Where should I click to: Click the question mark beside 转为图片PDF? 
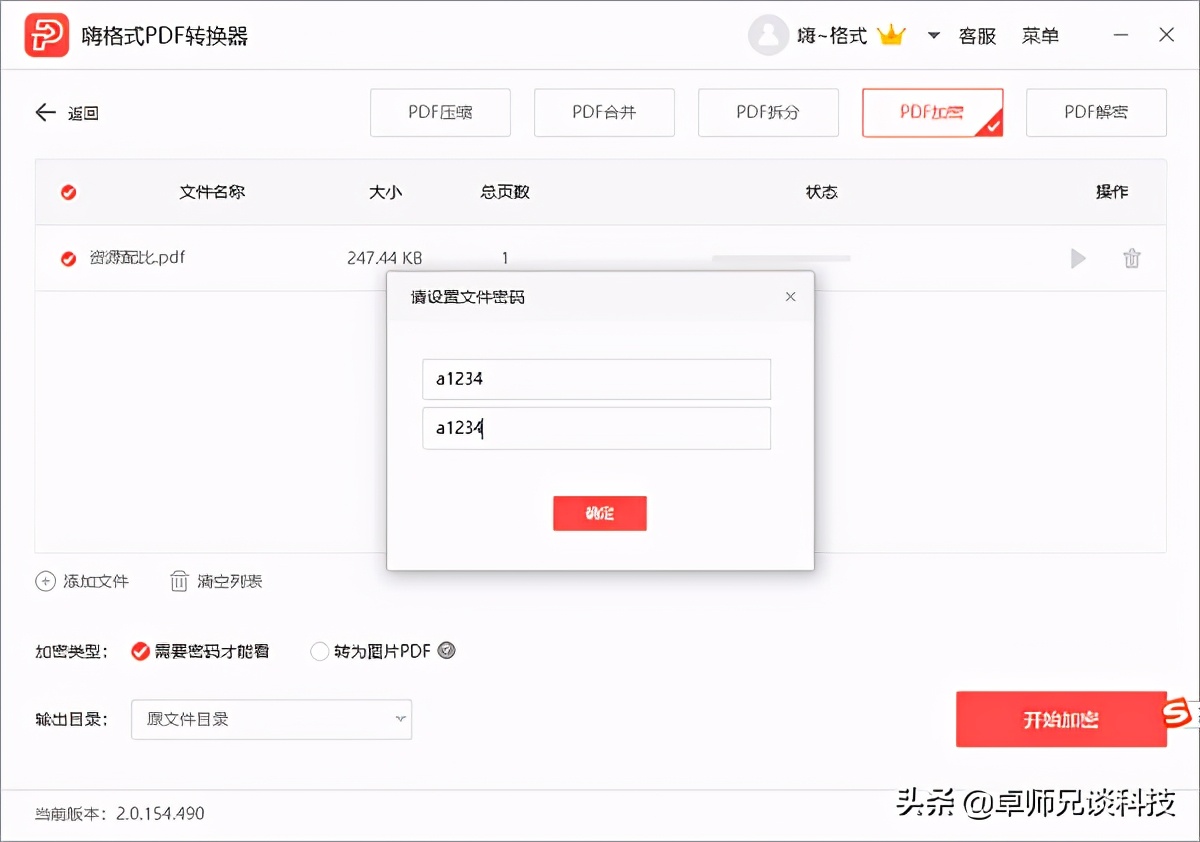pos(446,650)
